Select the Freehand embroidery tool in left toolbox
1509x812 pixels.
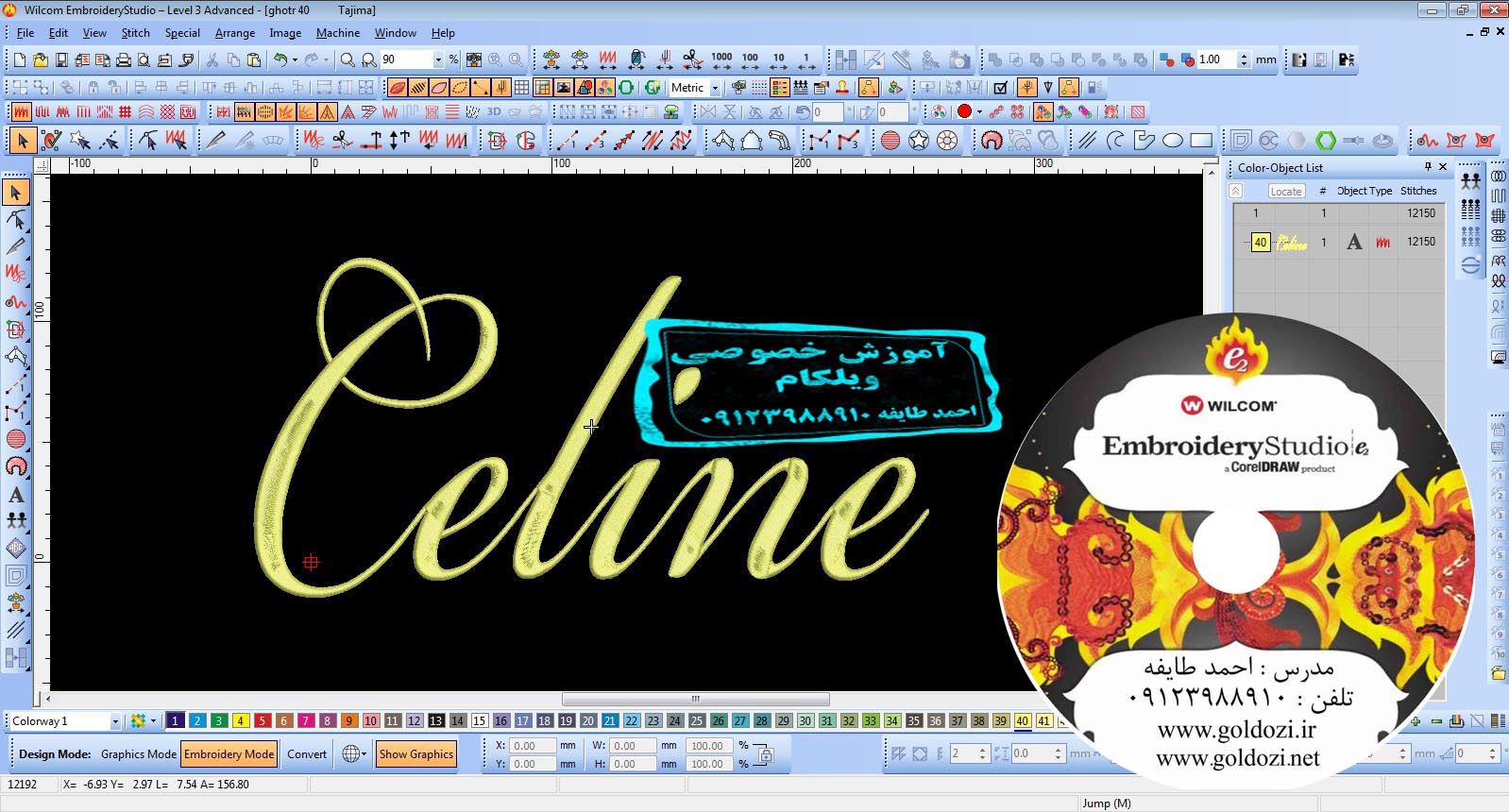(15, 302)
